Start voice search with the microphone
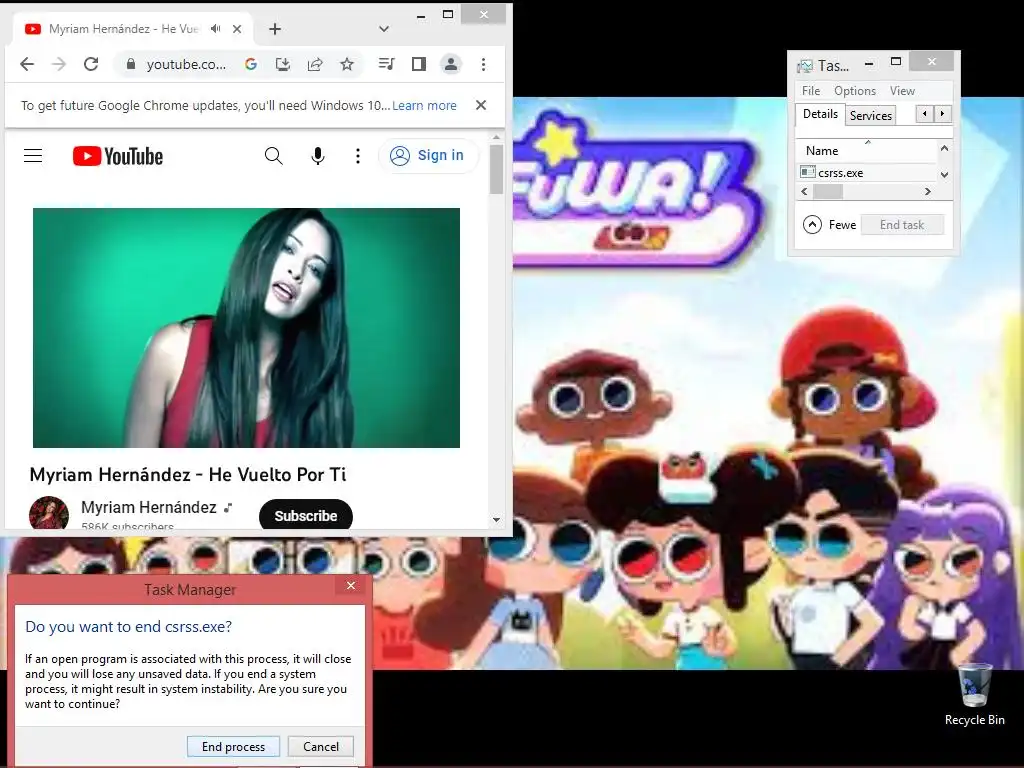1024x768 pixels. pyautogui.click(x=318, y=155)
